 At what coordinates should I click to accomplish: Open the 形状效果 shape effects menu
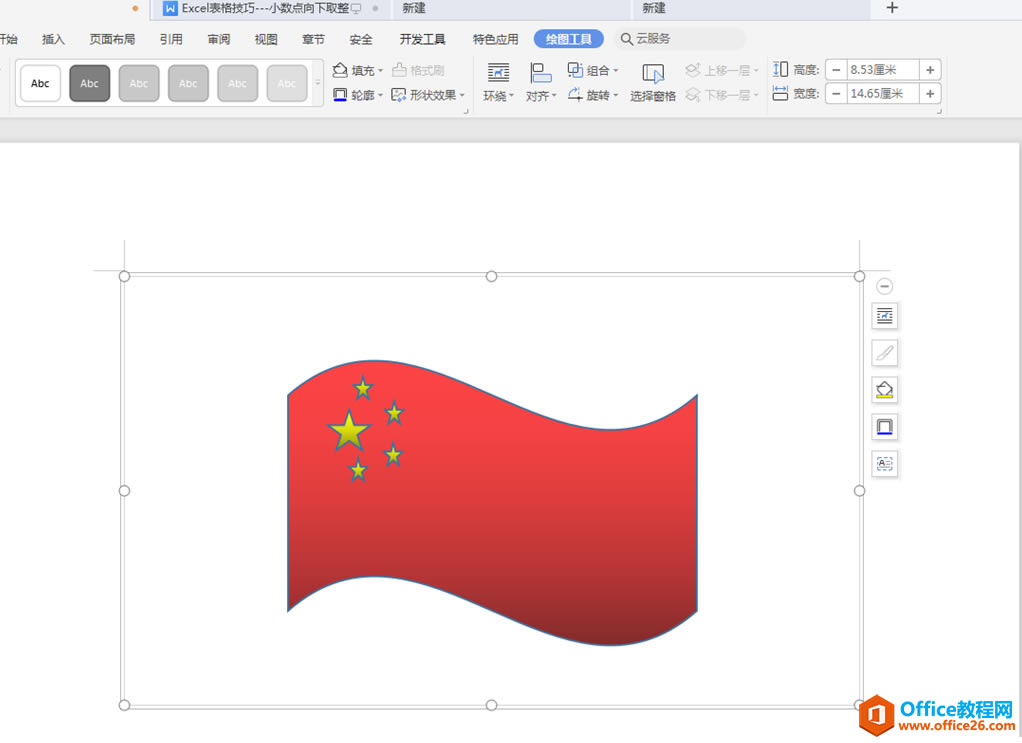click(428, 95)
